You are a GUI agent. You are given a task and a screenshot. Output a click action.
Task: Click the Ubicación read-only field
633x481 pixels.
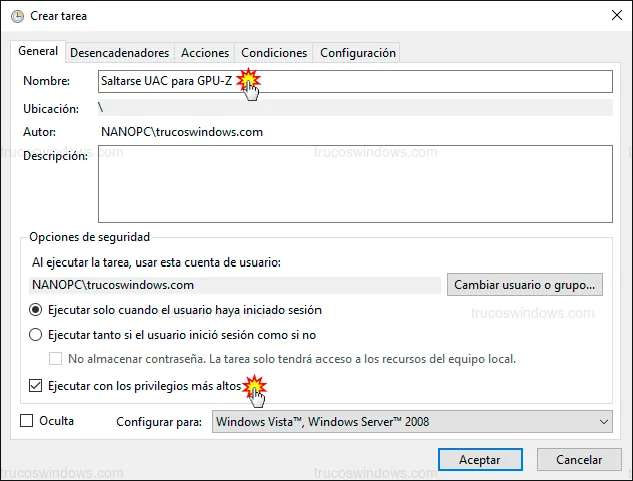coord(355,106)
